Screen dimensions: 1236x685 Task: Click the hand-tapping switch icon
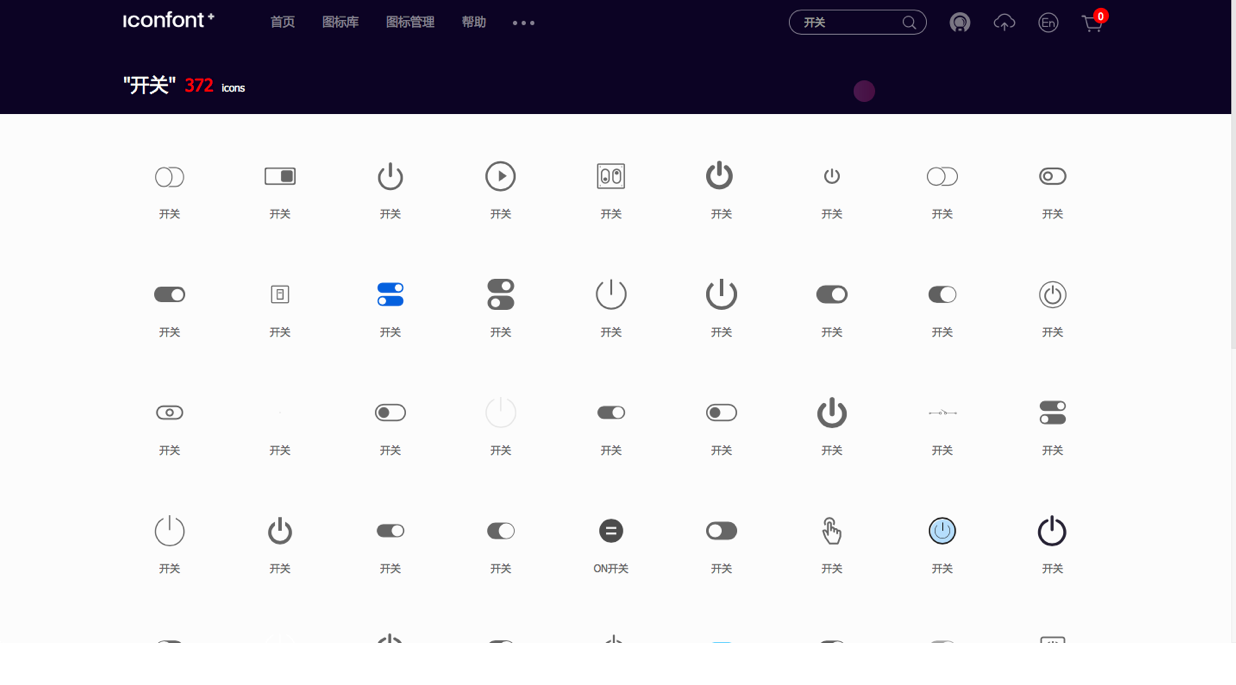[x=831, y=530]
